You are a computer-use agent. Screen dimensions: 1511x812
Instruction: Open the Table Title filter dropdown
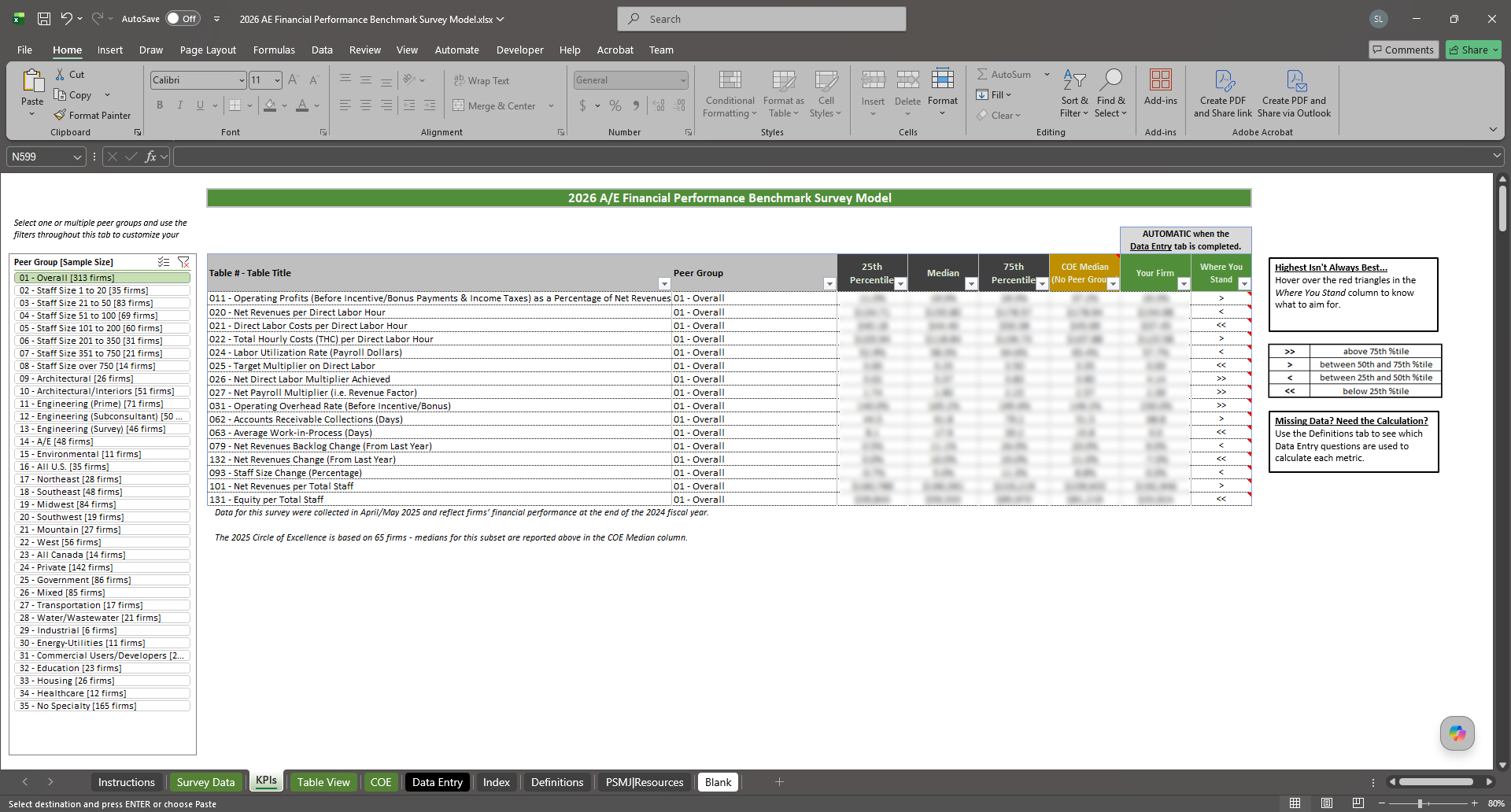664,284
